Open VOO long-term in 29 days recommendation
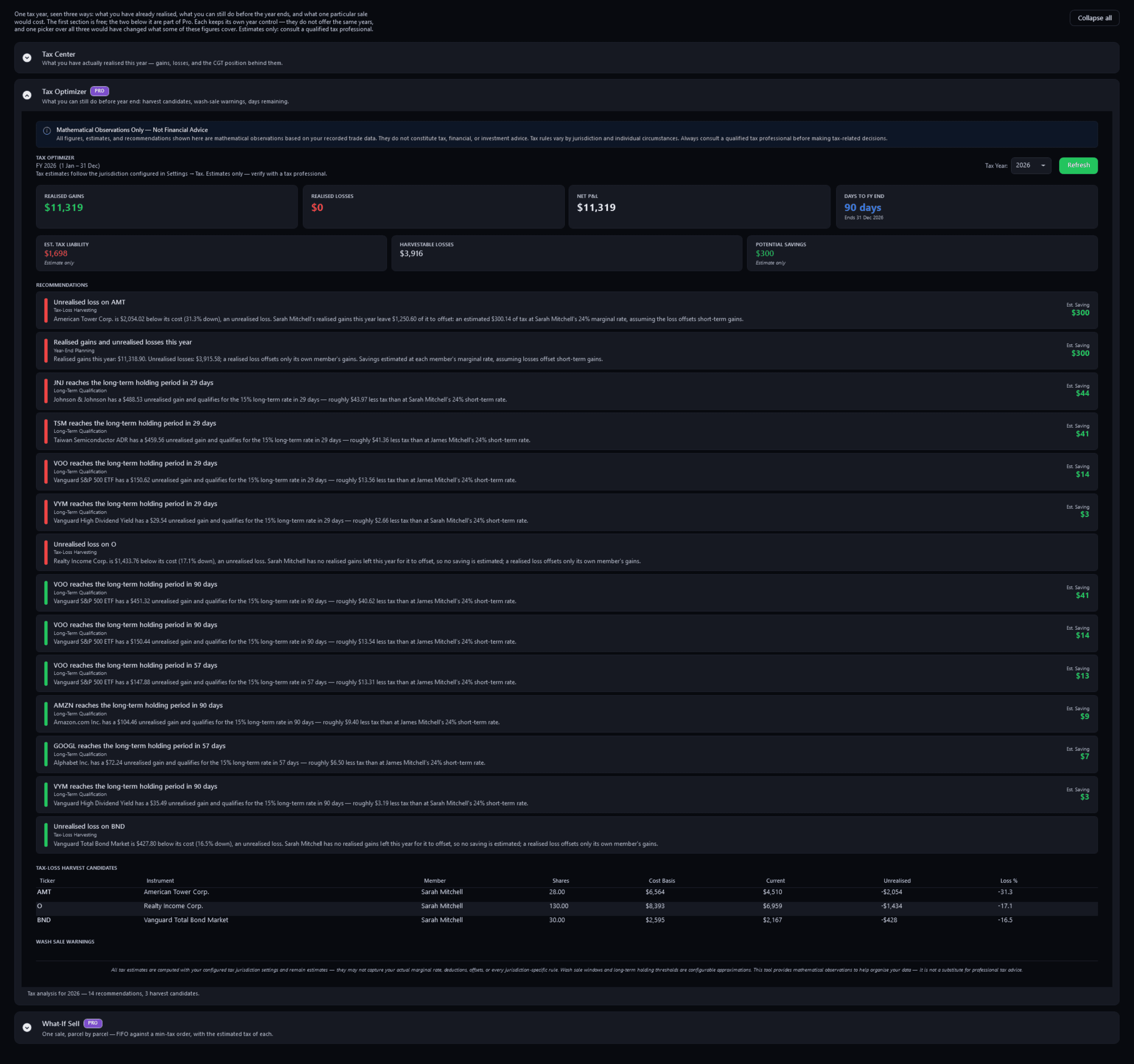 tap(566, 471)
